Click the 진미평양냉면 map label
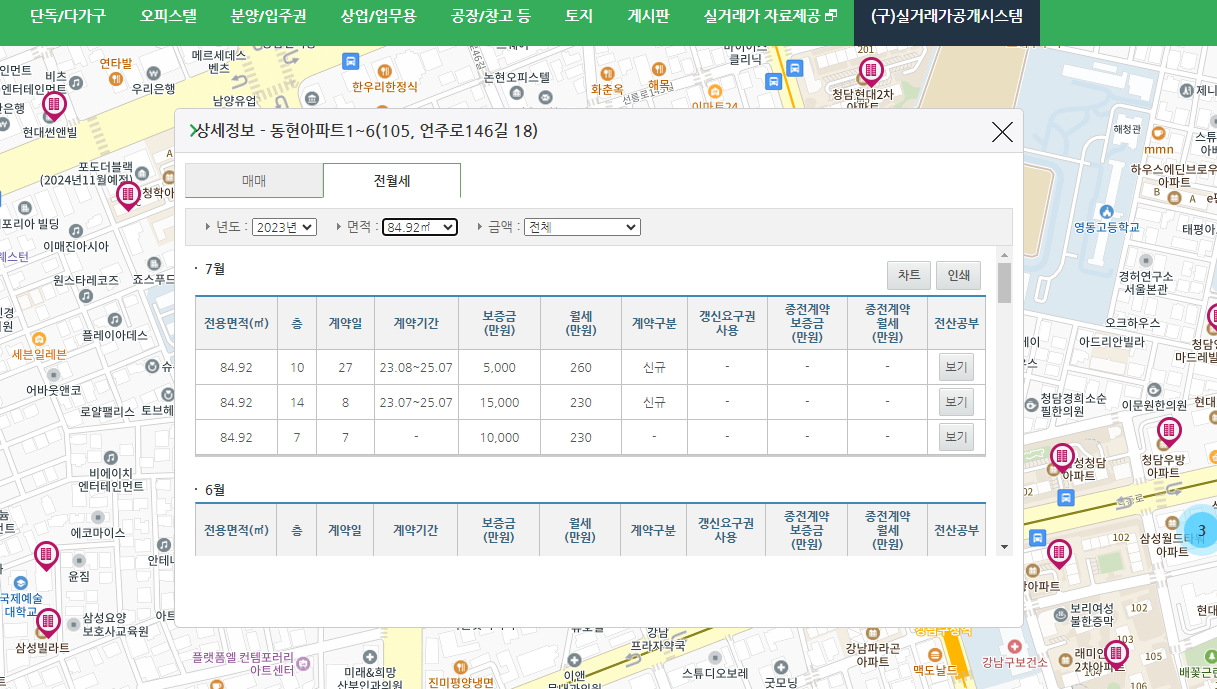Viewport: 1217px width, 689px height. 461,682
